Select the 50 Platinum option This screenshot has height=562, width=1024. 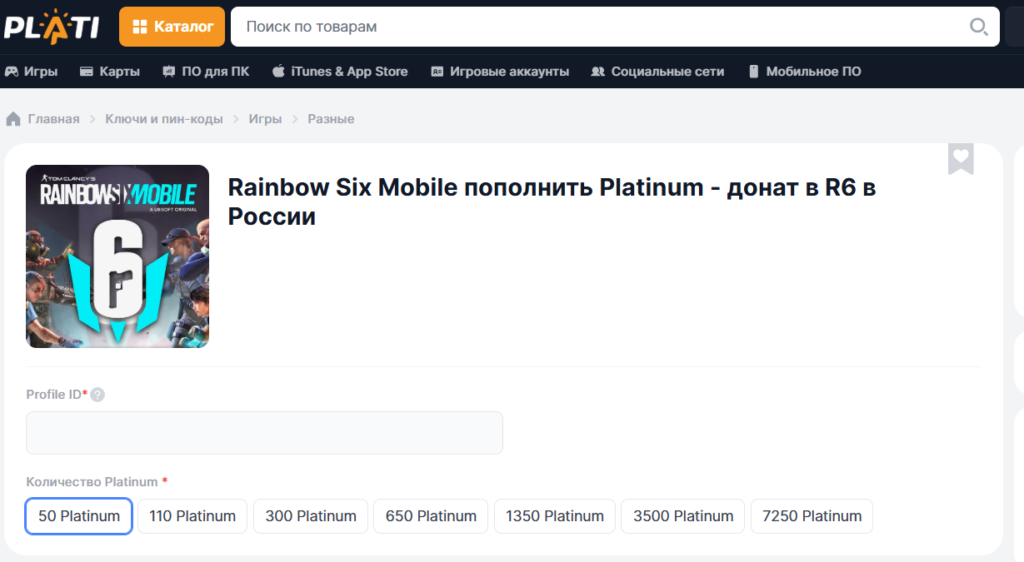tap(79, 516)
